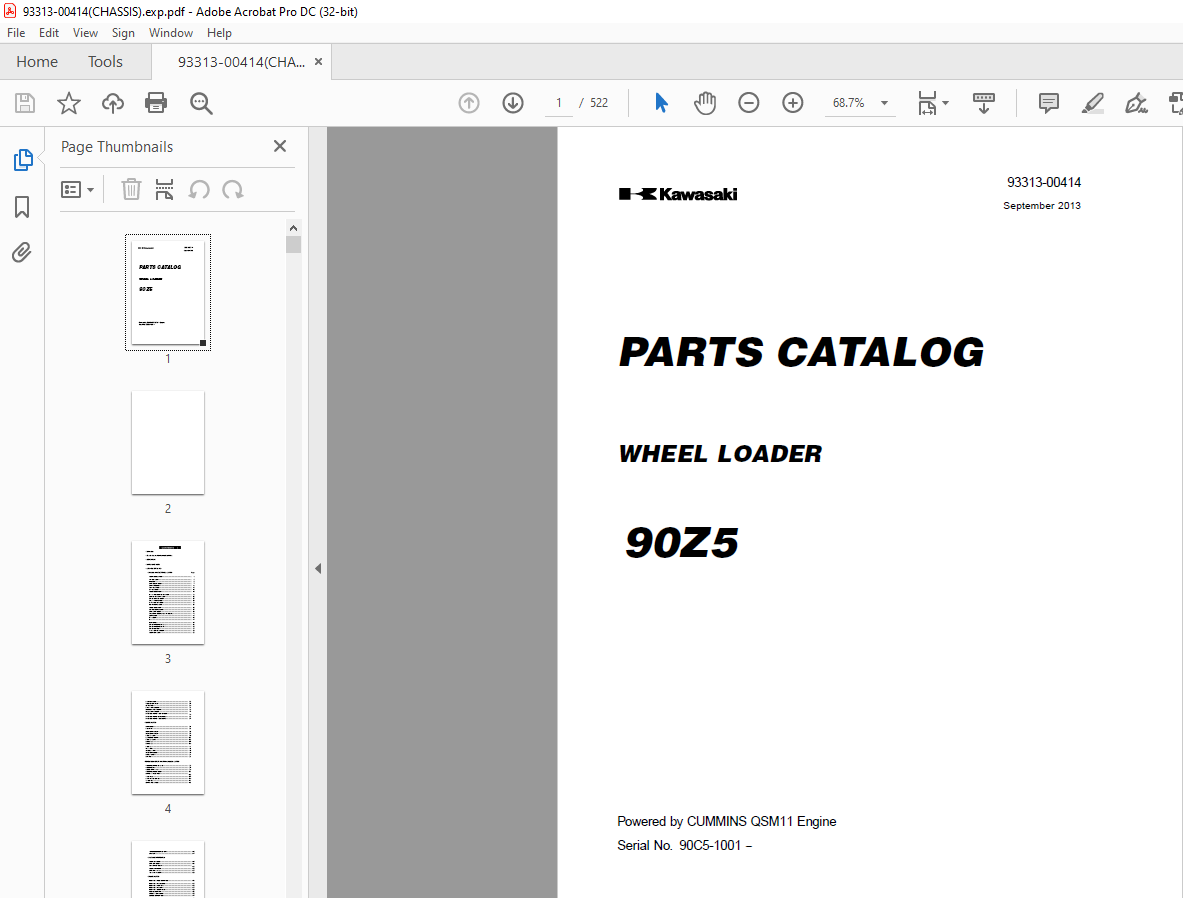Select the Highlight text pen tool
1183x898 pixels.
pos(1092,103)
